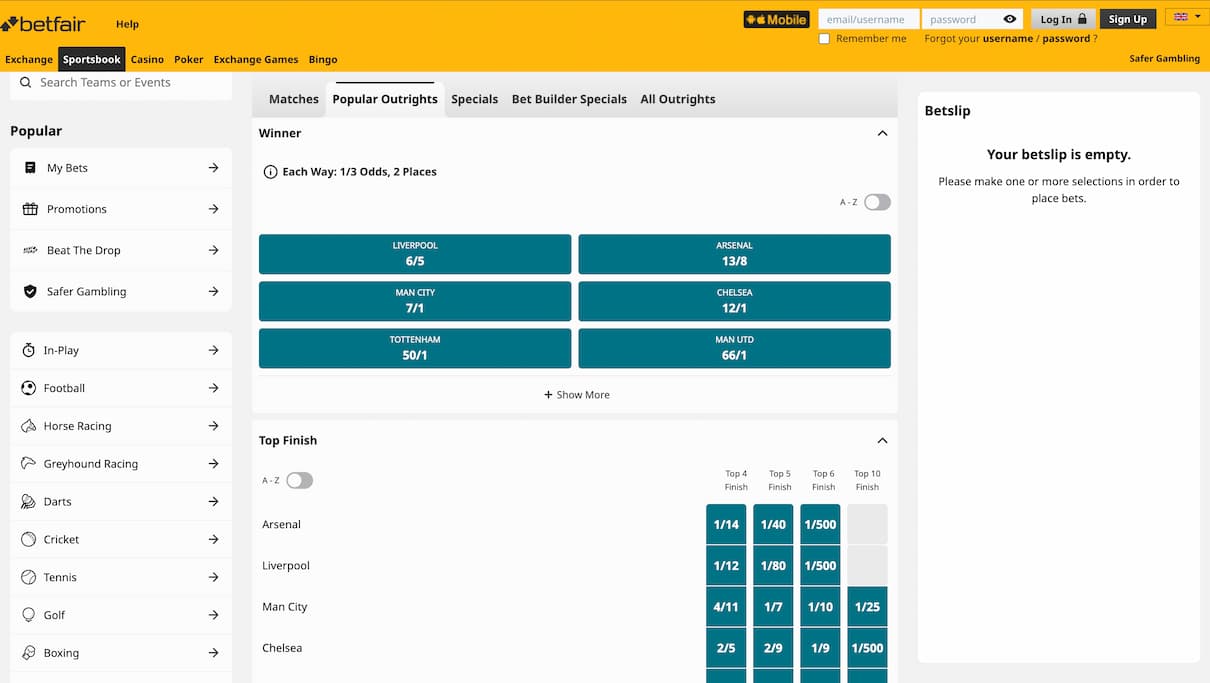
Task: Show password with the eye icon
Action: [1010, 19]
